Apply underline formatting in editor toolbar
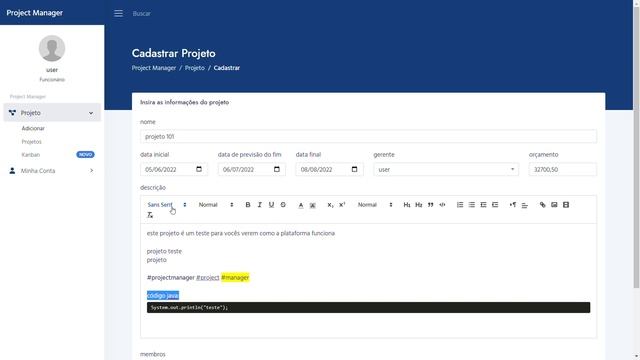 [x=271, y=205]
